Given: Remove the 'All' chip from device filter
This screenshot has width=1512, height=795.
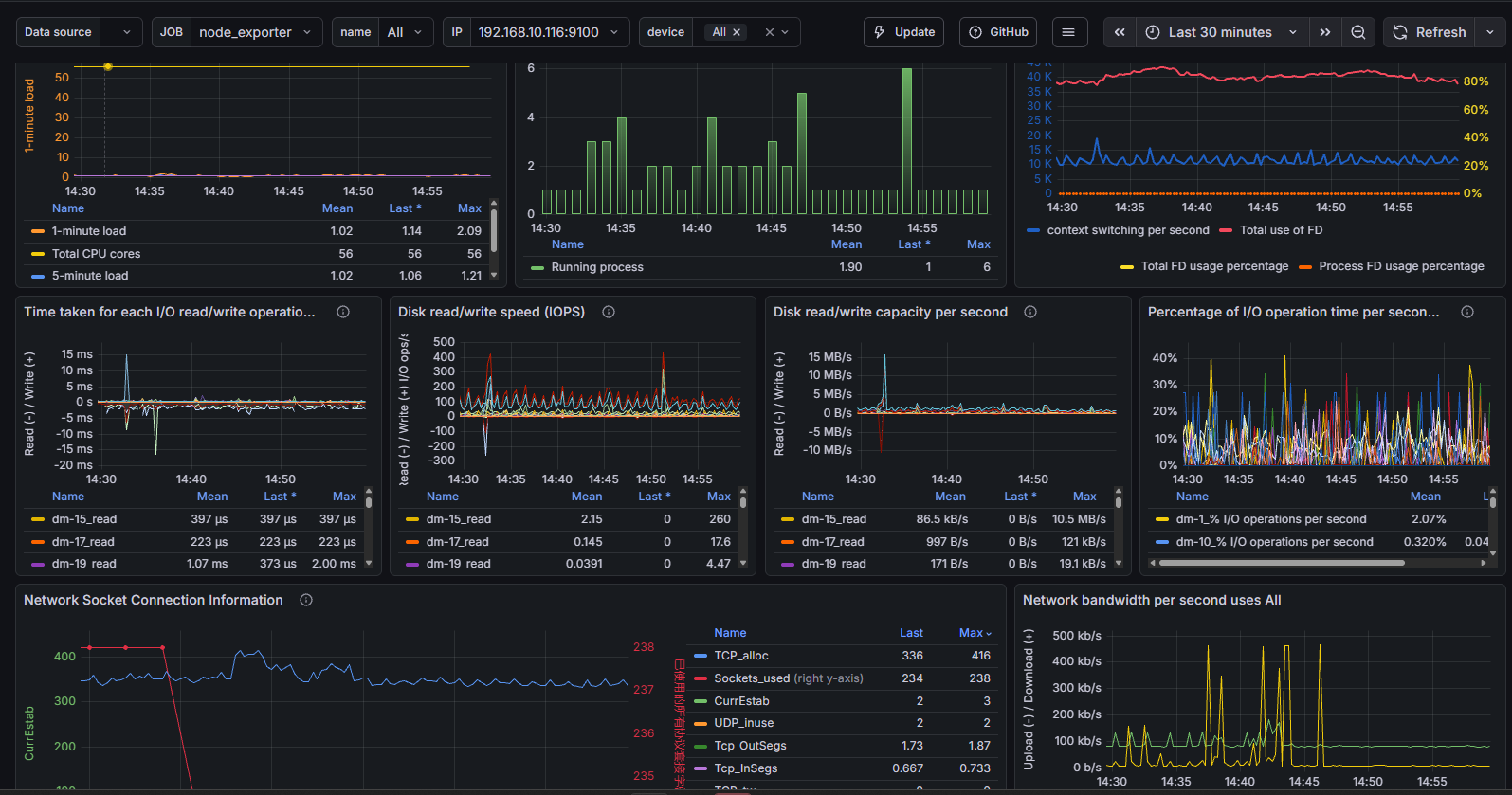Looking at the screenshot, I should point(738,32).
